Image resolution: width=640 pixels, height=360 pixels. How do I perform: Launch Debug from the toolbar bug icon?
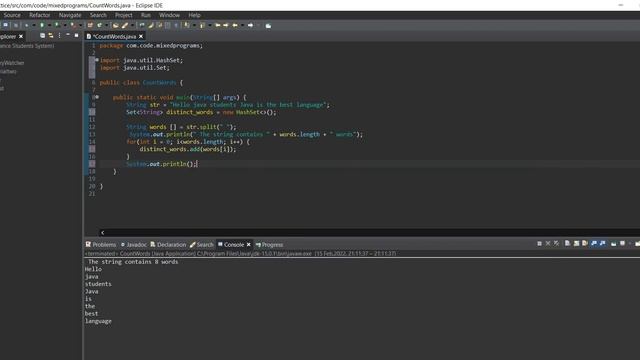tap(27, 25)
